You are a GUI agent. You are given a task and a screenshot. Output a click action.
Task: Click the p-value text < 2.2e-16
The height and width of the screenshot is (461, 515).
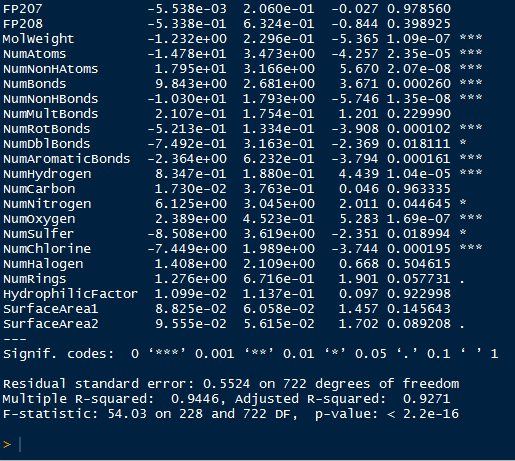tap(423, 414)
